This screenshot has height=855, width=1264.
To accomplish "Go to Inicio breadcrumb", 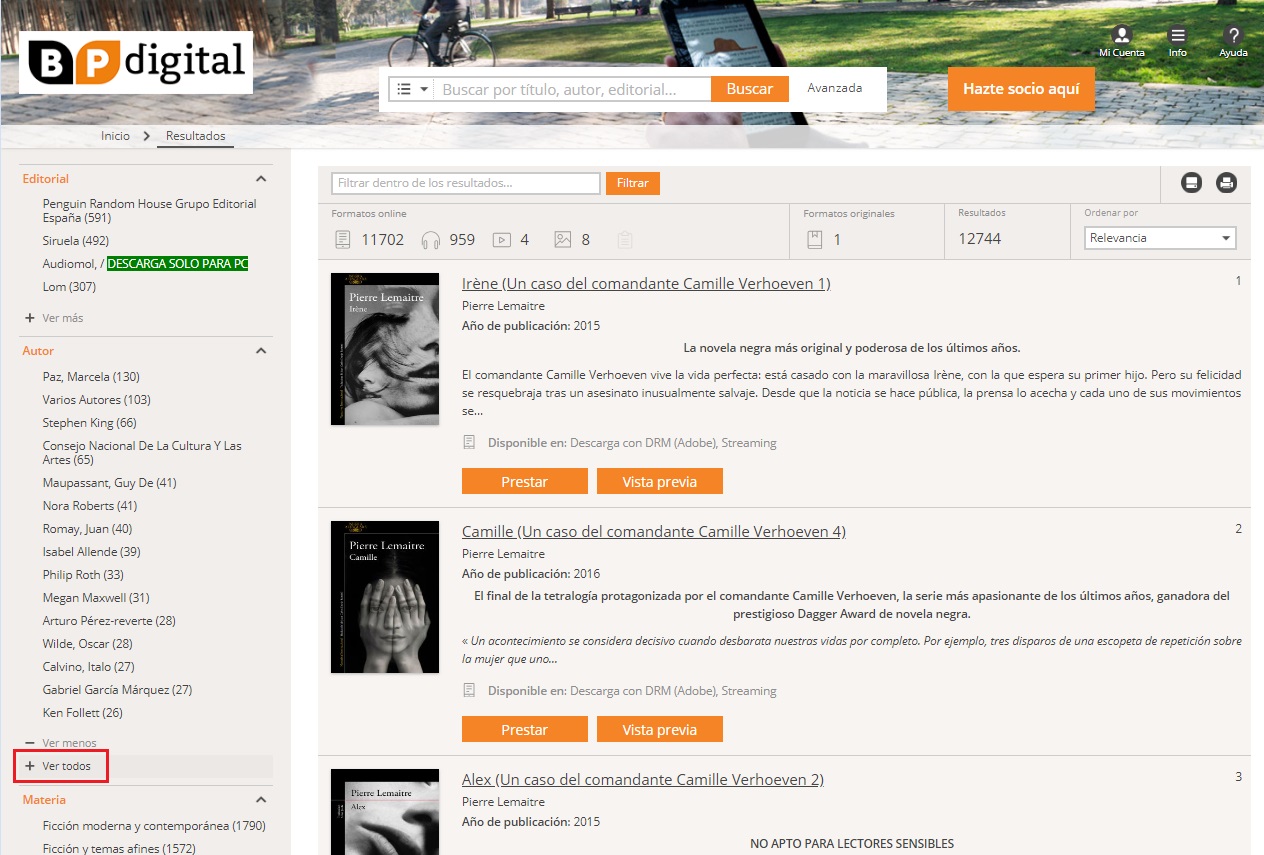I will [115, 136].
